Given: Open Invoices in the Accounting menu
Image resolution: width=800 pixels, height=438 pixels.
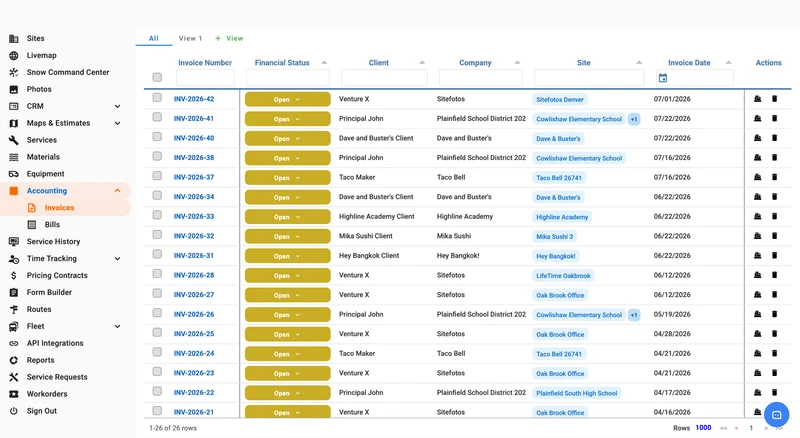Looking at the screenshot, I should [59, 208].
